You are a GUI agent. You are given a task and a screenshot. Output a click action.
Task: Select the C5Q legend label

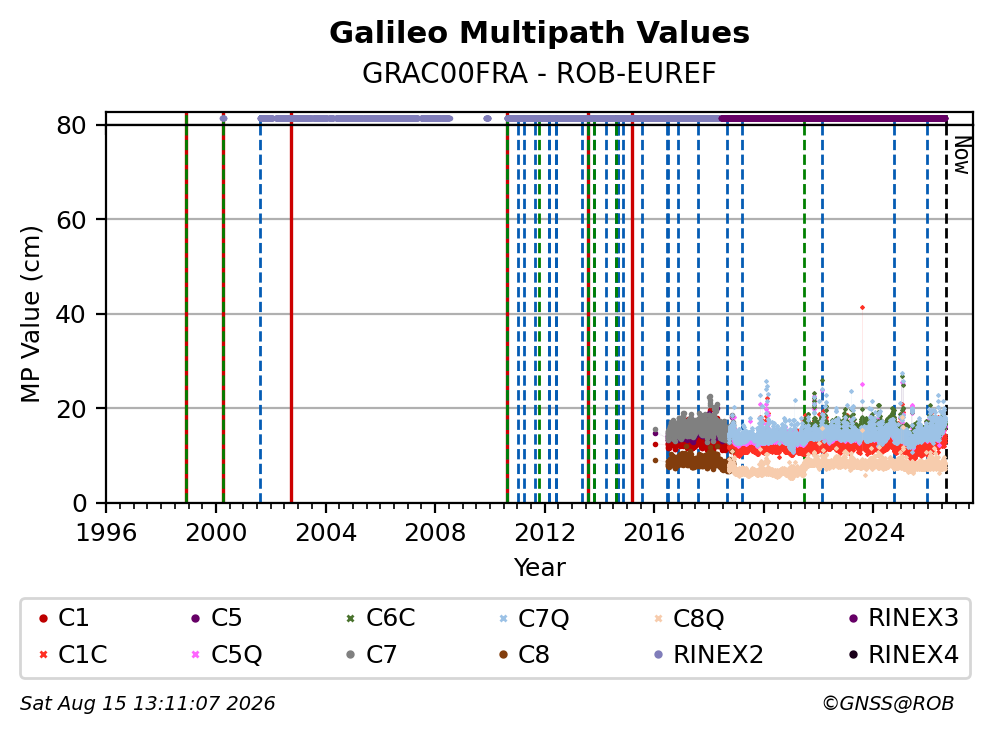(x=237, y=655)
